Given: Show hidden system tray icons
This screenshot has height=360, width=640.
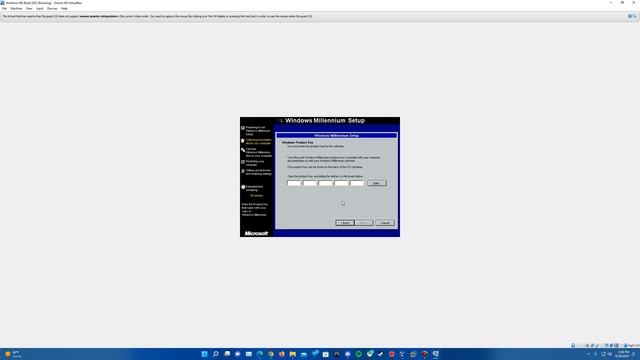Looking at the screenshot, I should coord(588,354).
